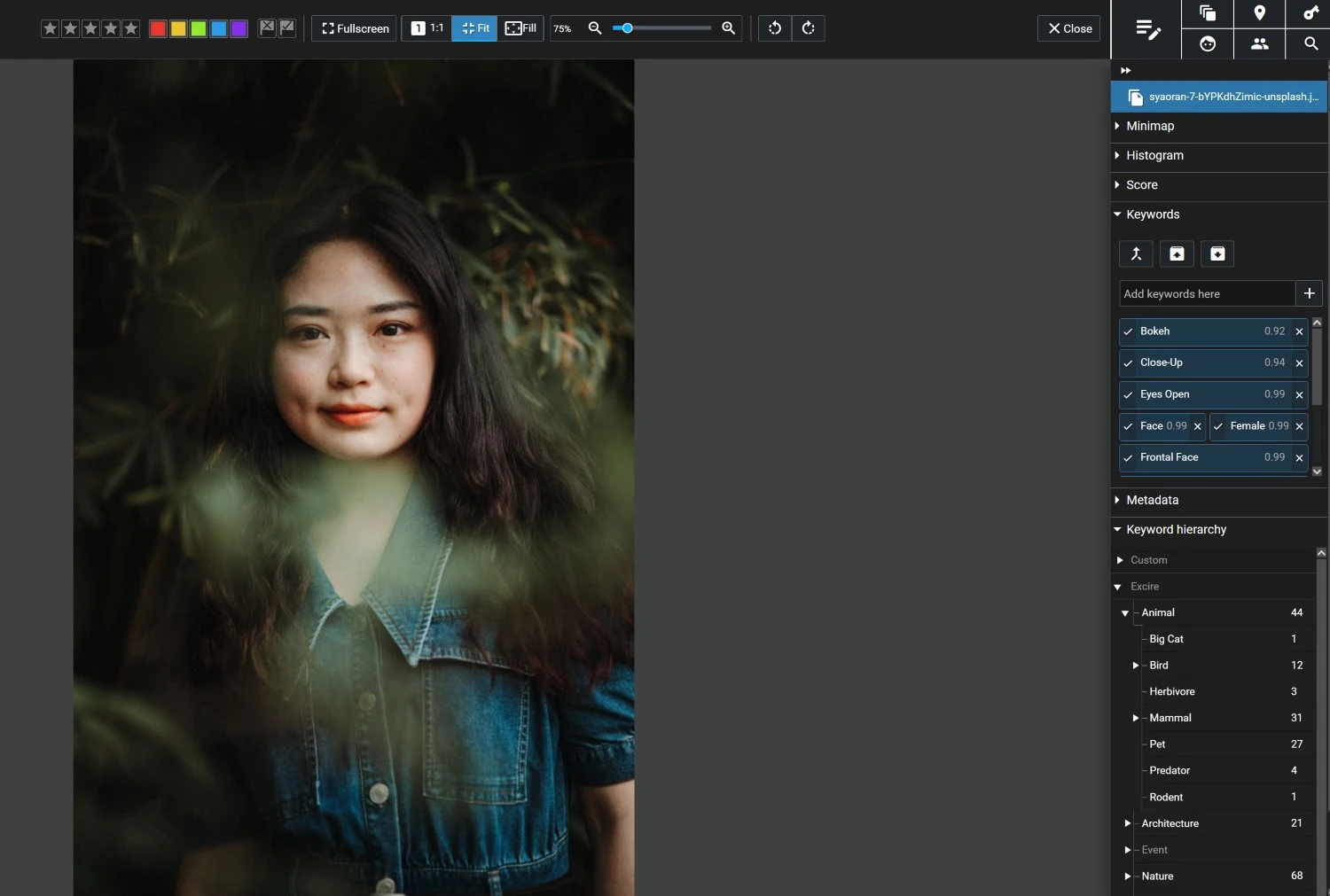
Task: Select the people panel icon
Action: 1260,43
